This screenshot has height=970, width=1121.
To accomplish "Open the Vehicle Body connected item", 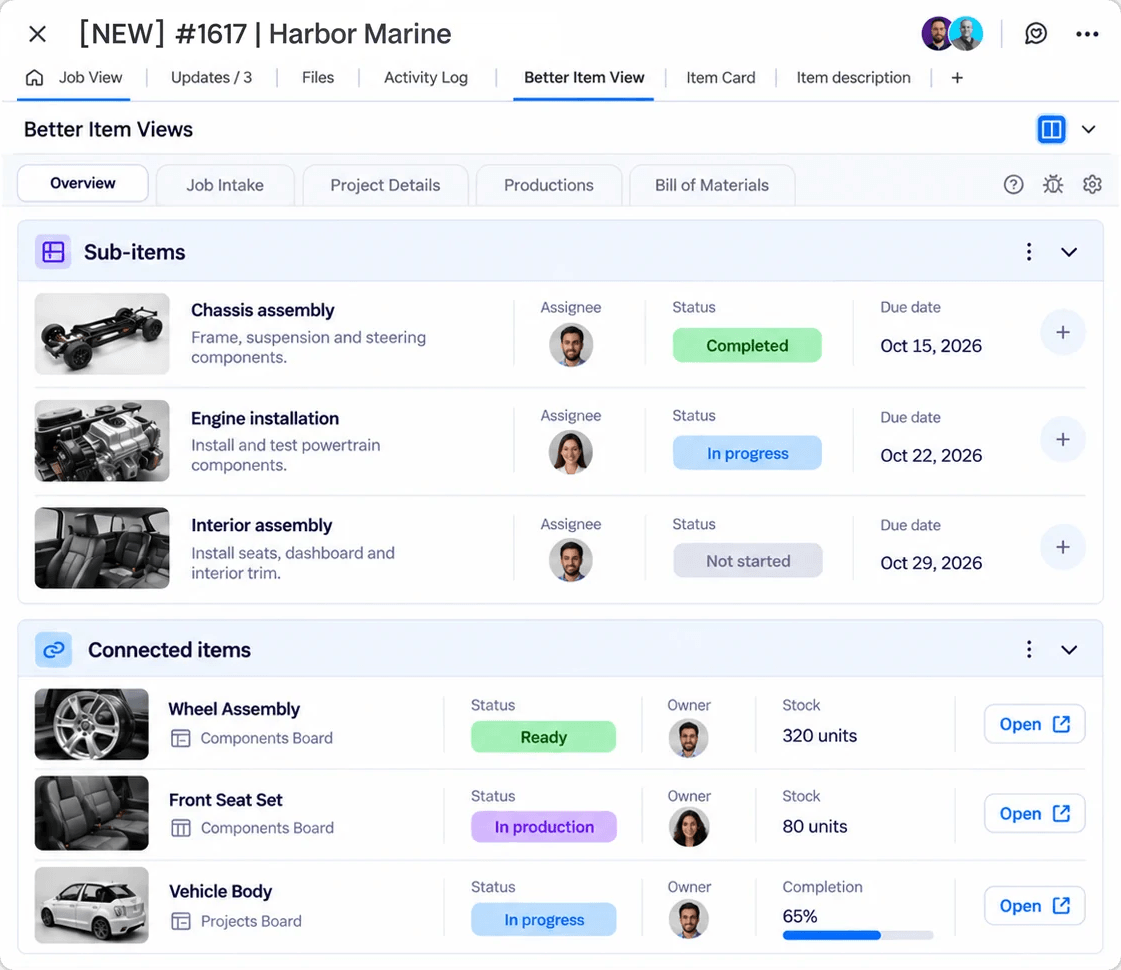I will [1034, 906].
